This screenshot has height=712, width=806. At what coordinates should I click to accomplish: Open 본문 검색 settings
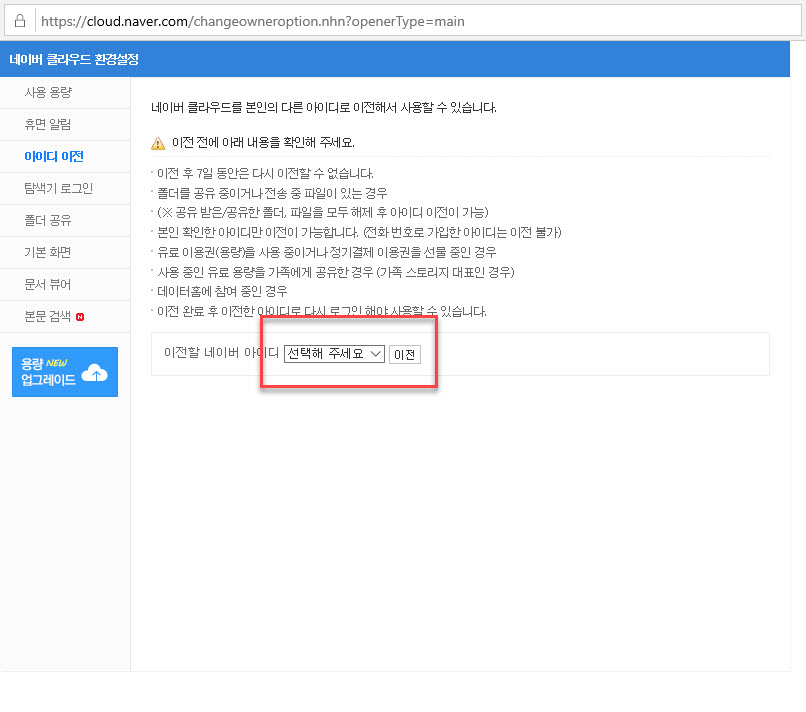pos(48,316)
